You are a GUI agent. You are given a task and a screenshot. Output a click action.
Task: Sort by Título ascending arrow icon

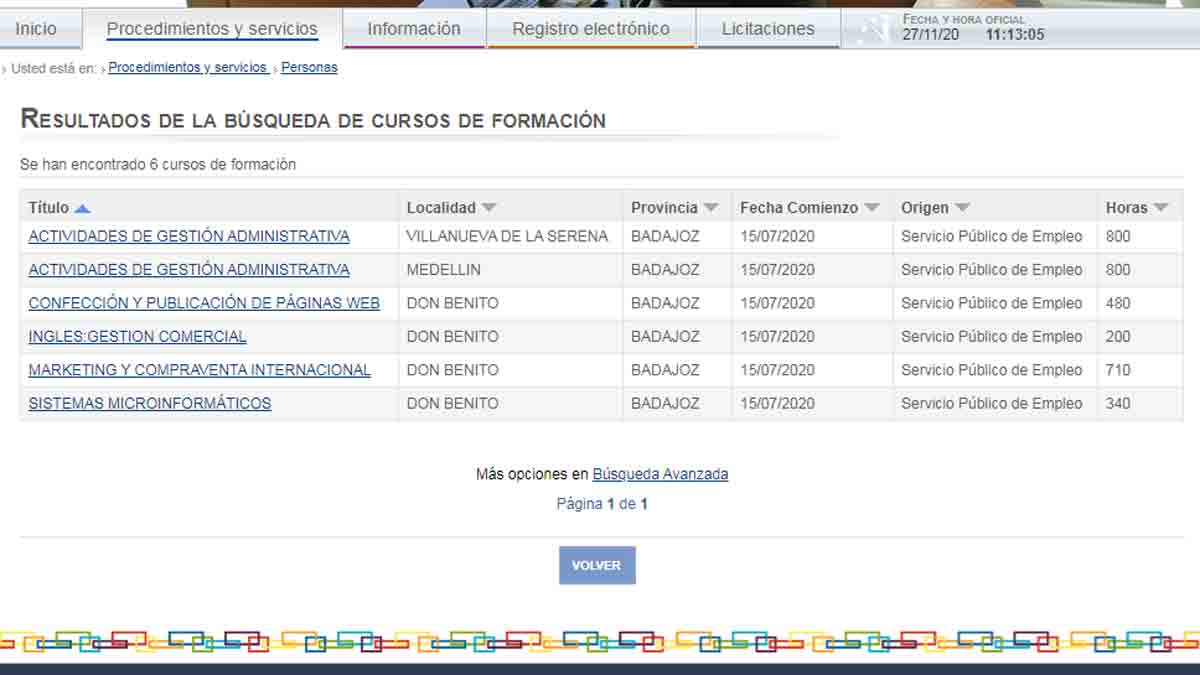click(x=82, y=208)
